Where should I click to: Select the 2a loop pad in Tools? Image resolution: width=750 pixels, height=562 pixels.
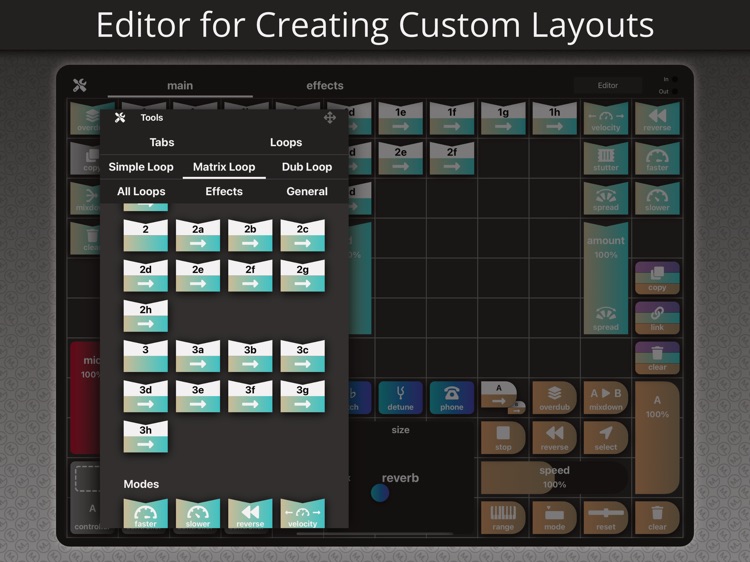click(x=198, y=235)
